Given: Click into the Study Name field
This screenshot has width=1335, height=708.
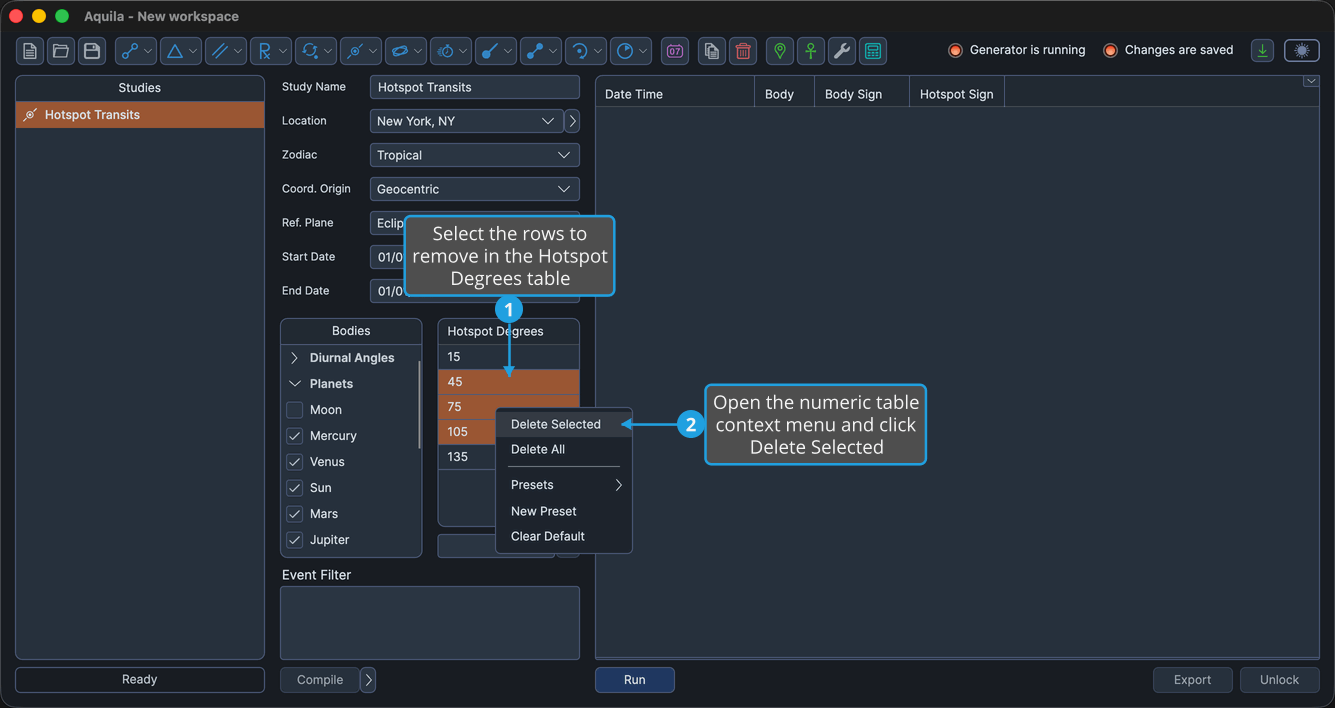Looking at the screenshot, I should click(475, 87).
